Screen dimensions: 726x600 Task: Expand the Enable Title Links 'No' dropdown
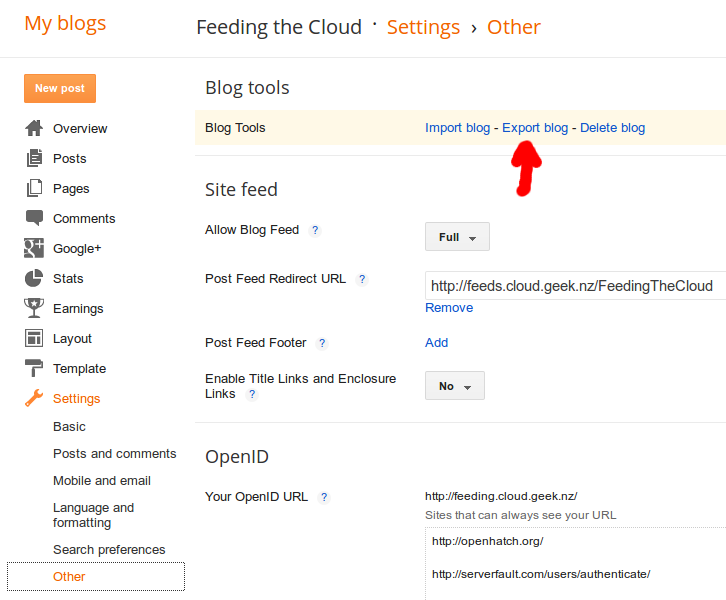pyautogui.click(x=455, y=386)
